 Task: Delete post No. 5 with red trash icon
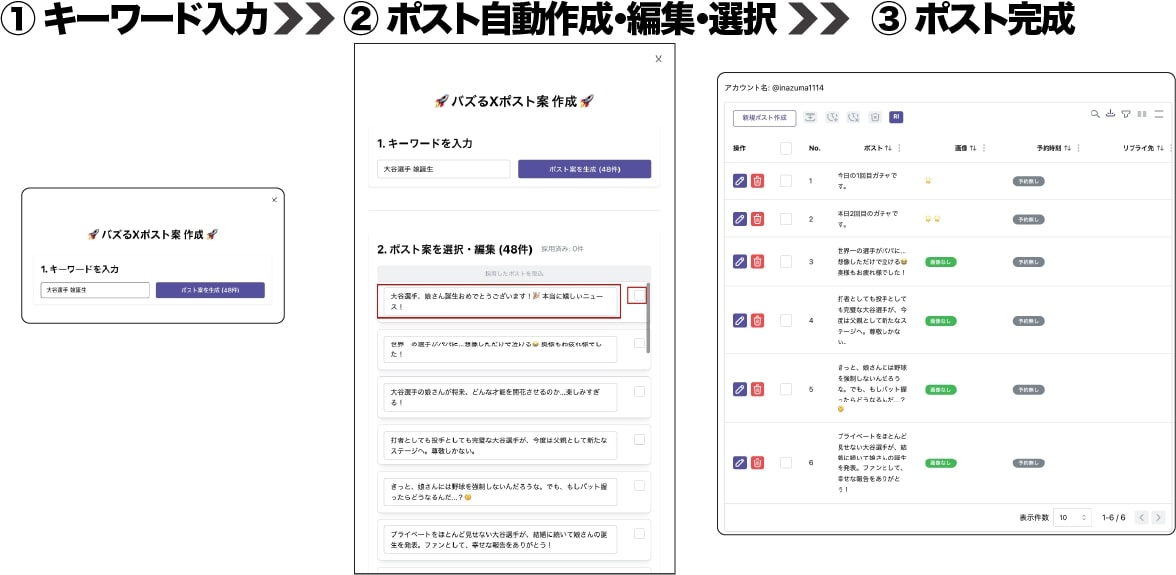[758, 389]
